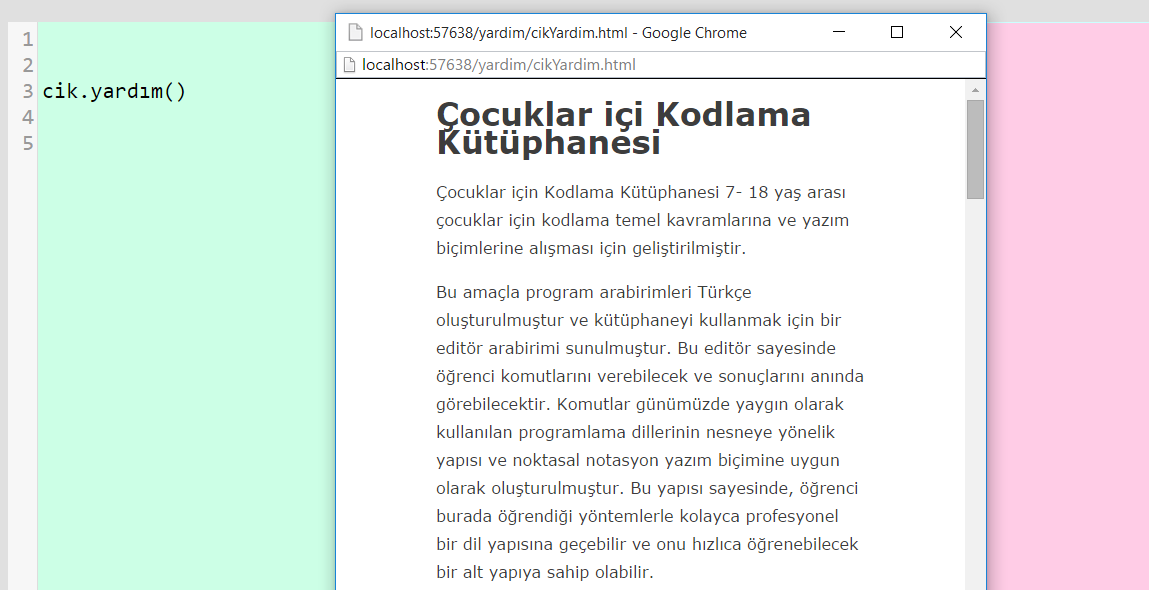This screenshot has height=590, width=1149.
Task: Close the cikYardim.html help window
Action: [955, 32]
